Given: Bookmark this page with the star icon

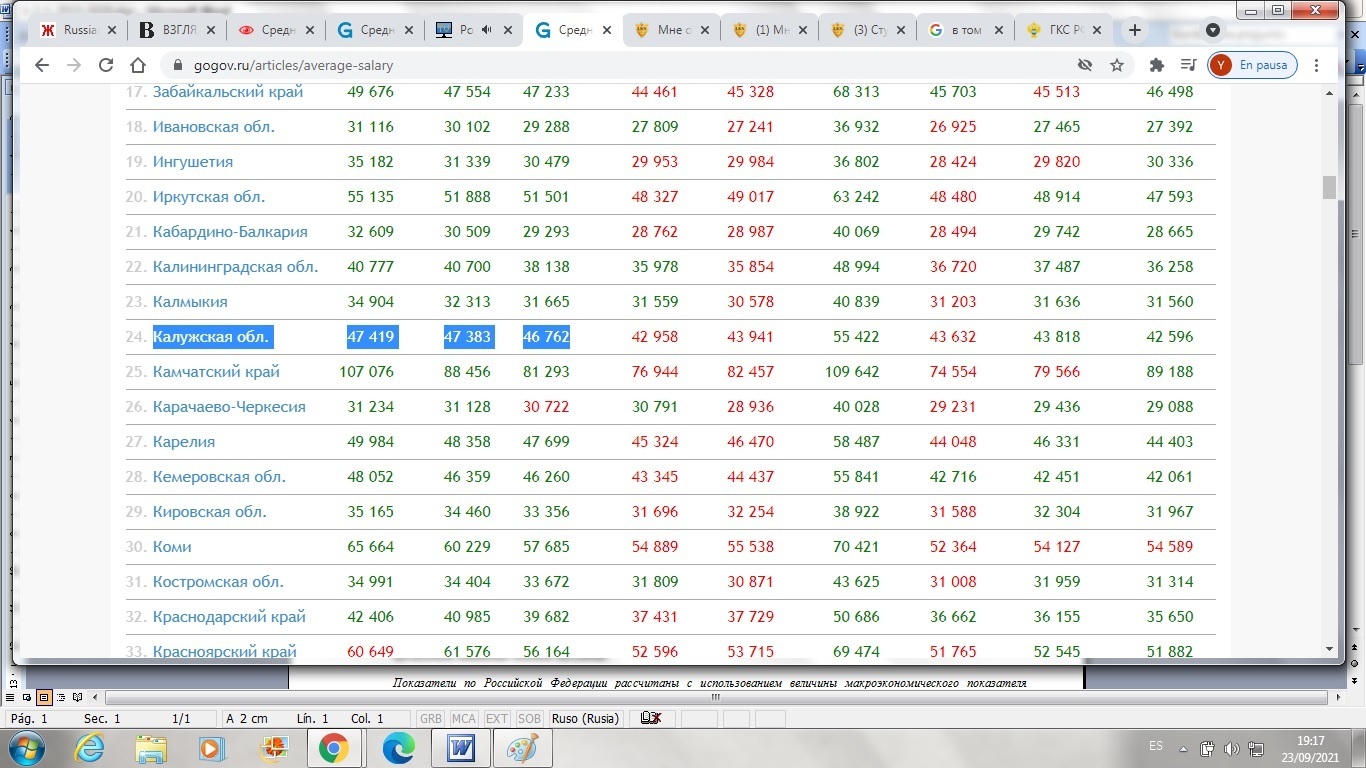Looking at the screenshot, I should coord(1117,66).
